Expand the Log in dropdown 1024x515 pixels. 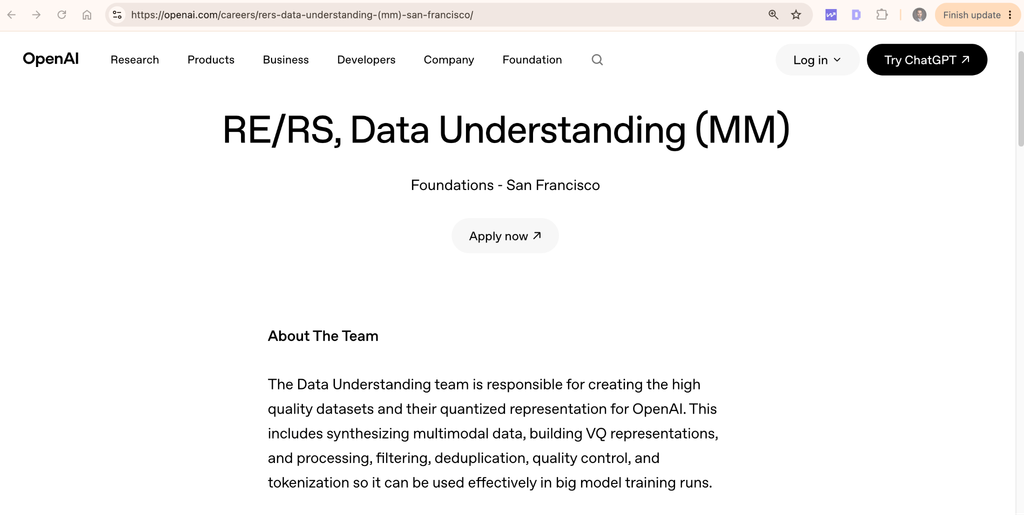(817, 60)
